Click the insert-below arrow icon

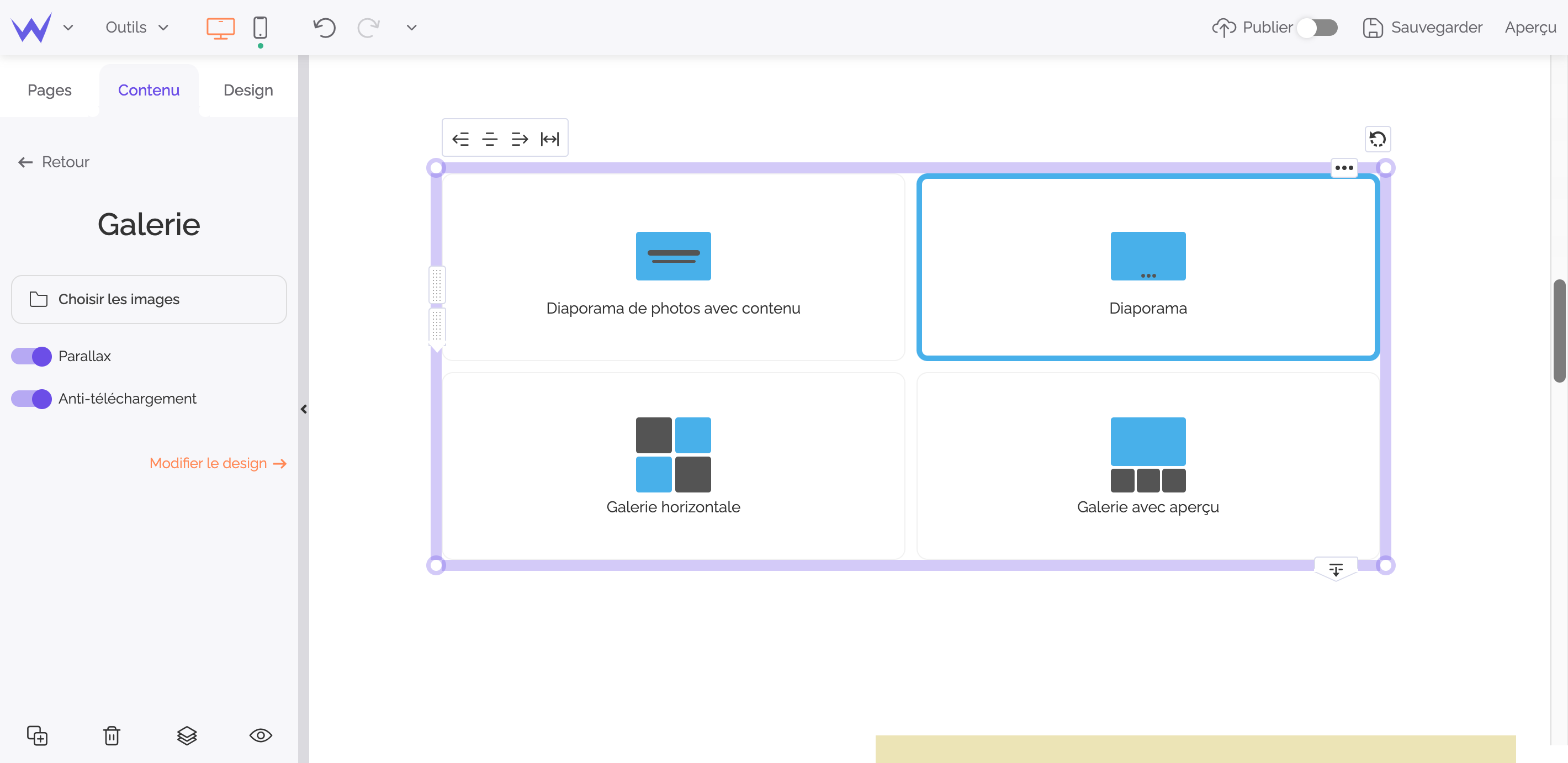(x=1336, y=570)
